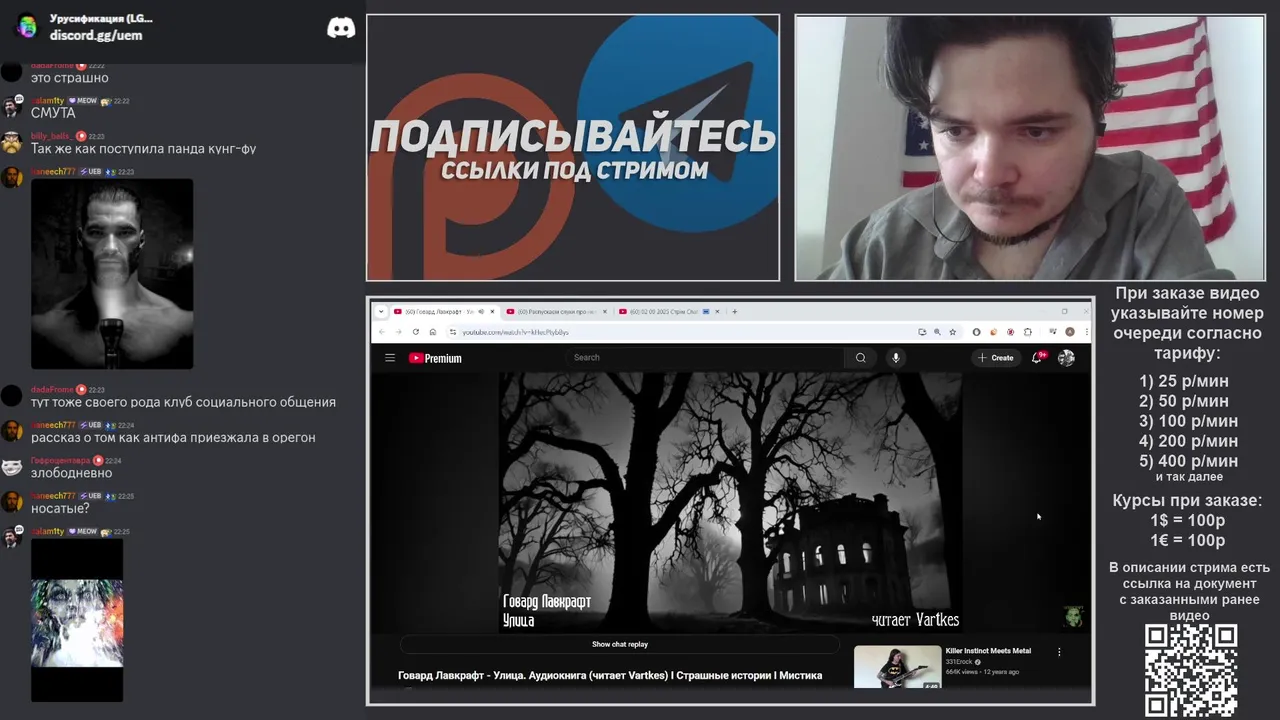The image size is (1280, 720).
Task: Click zoom magnifier icon in address bar
Action: 937,332
